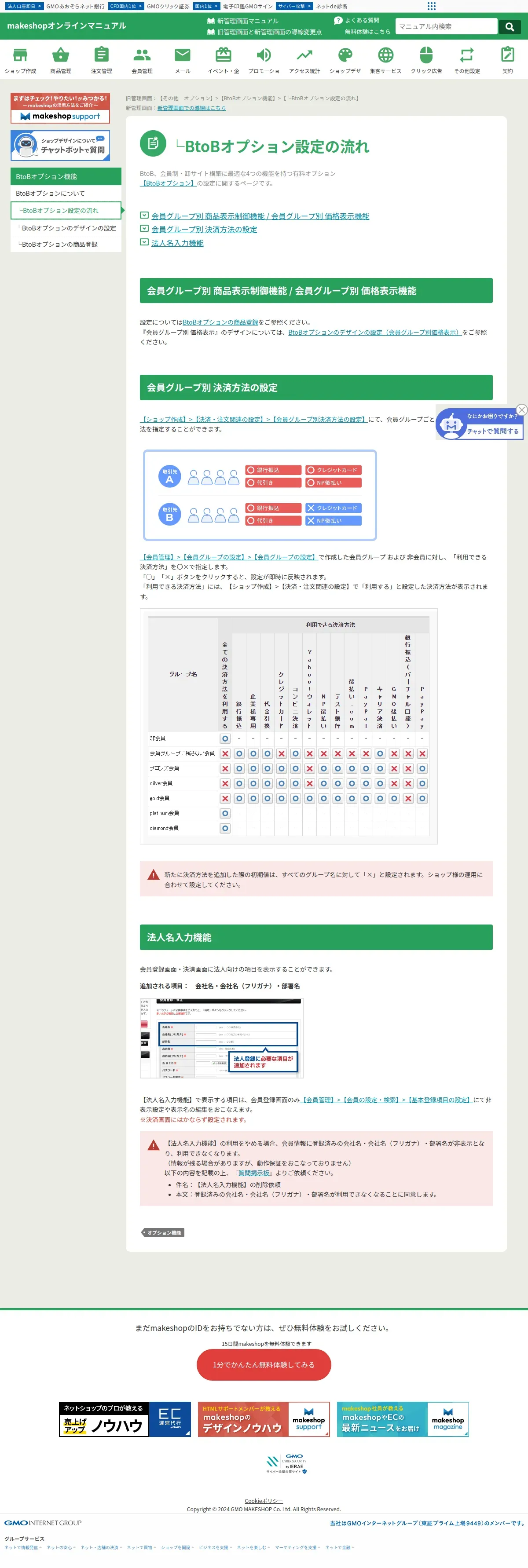Viewport: 528px width, 1568px height.
Task: Toggle diamond会員 all-payments circle
Action: (225, 828)
